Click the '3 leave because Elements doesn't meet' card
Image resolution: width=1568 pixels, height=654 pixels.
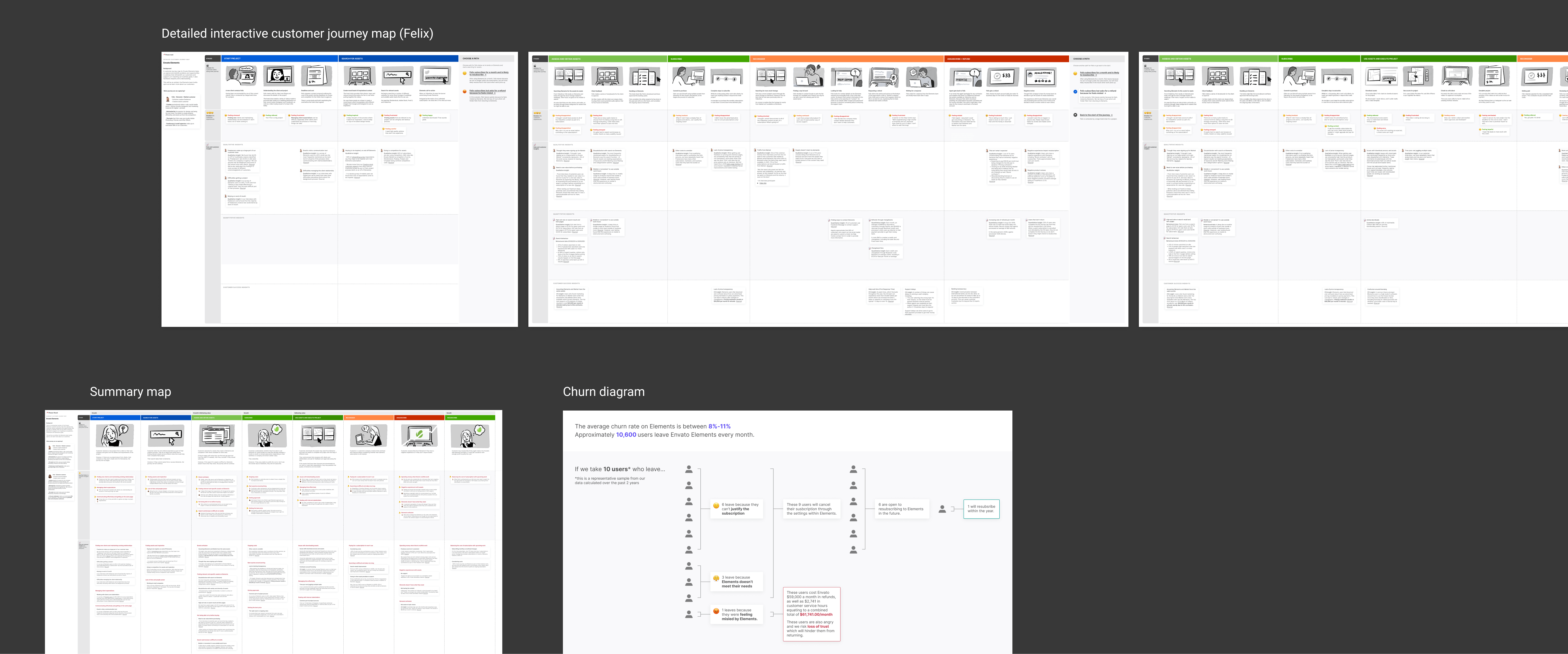pos(736,582)
